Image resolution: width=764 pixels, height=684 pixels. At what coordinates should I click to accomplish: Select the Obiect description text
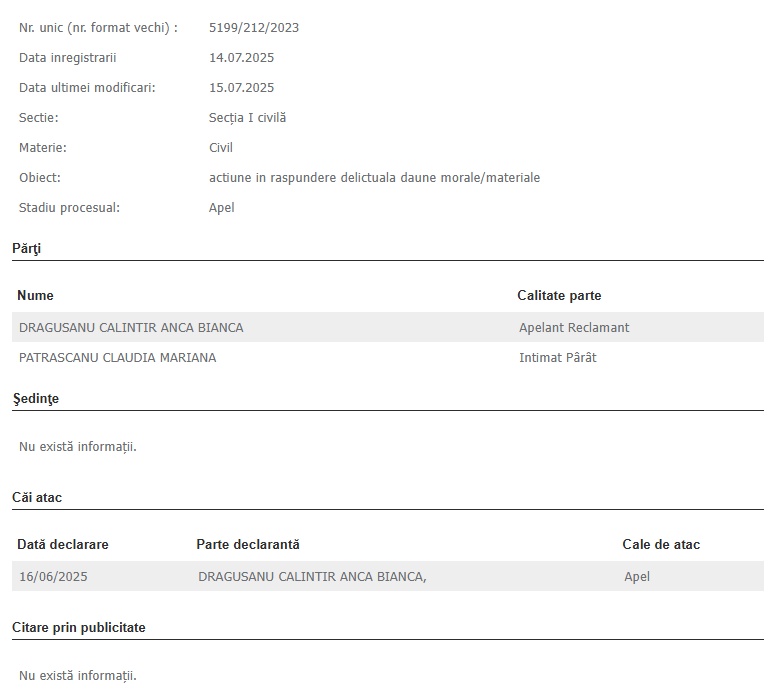pos(375,178)
